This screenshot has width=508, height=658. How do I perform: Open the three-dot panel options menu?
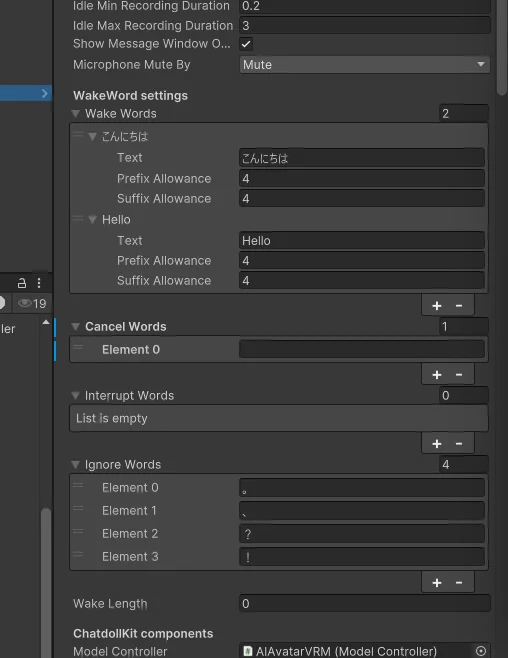click(x=39, y=283)
